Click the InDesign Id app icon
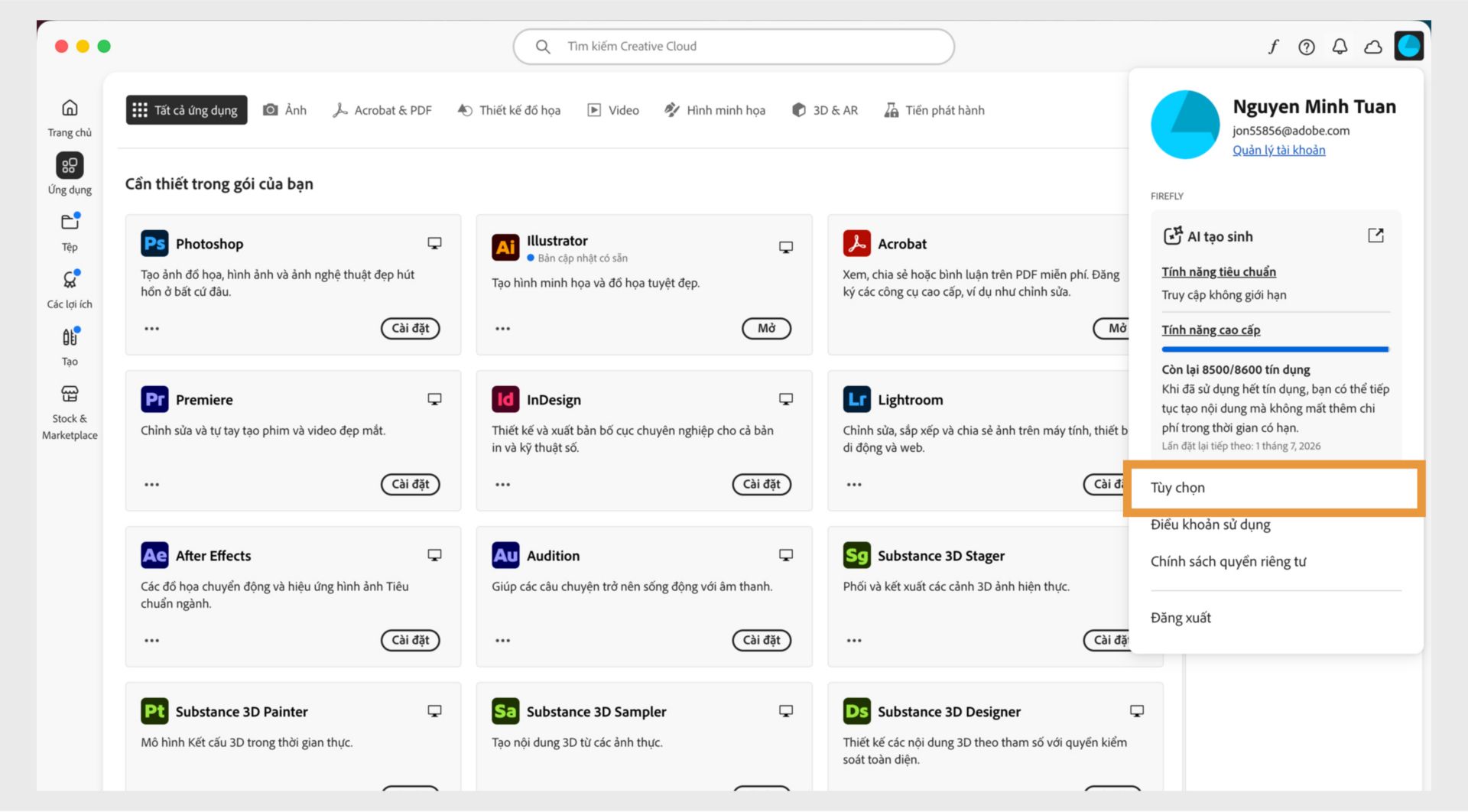The image size is (1468, 812). (x=505, y=399)
